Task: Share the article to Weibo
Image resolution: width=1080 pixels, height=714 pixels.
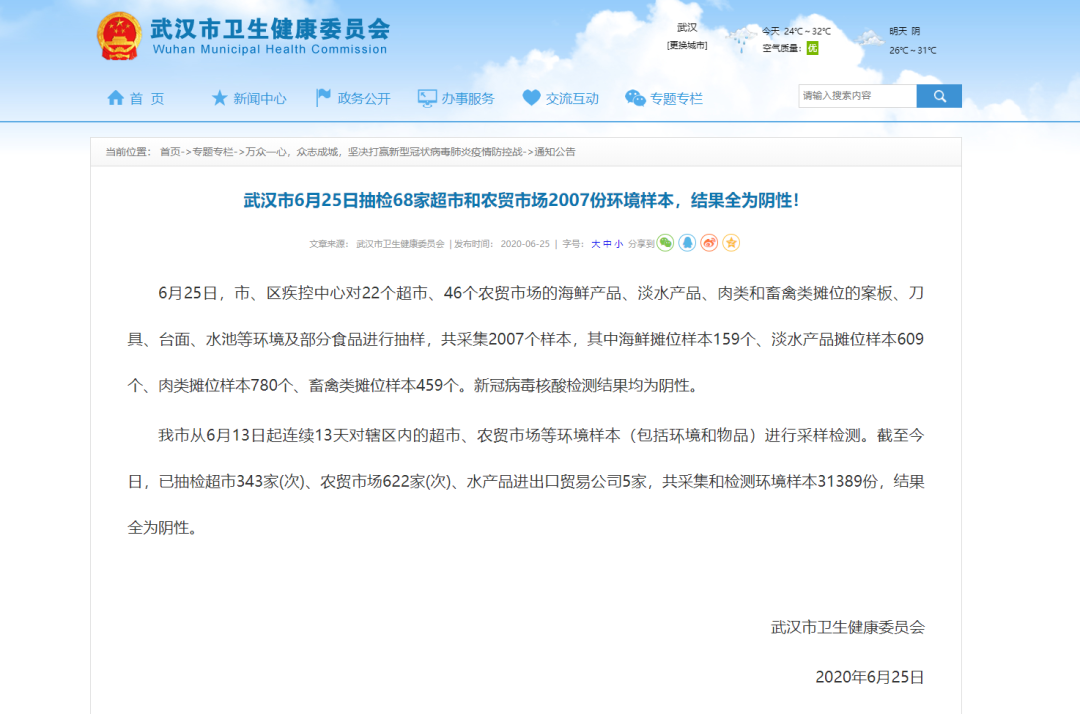Action: point(709,242)
